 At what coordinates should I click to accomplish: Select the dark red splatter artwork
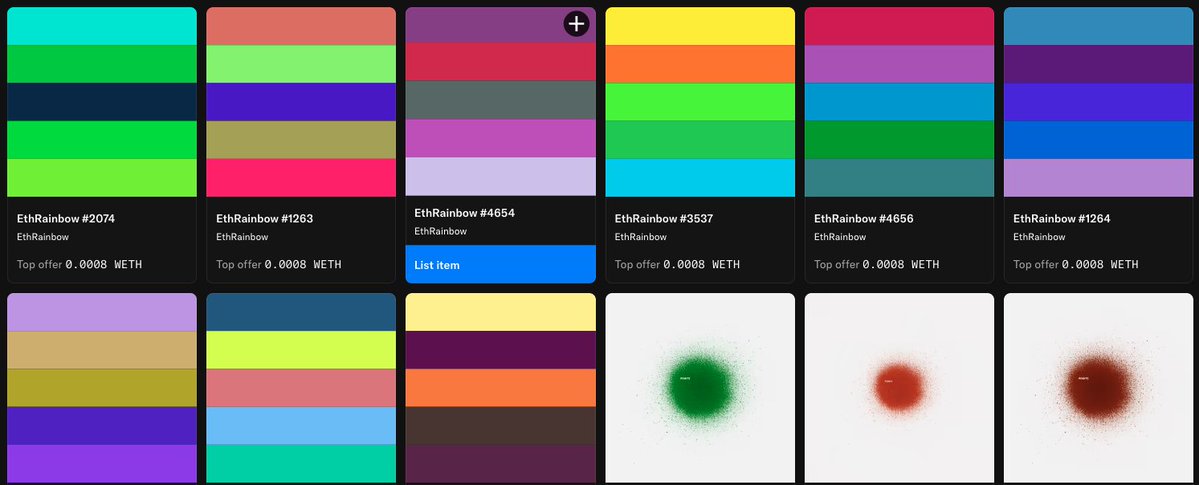(x=1098, y=388)
